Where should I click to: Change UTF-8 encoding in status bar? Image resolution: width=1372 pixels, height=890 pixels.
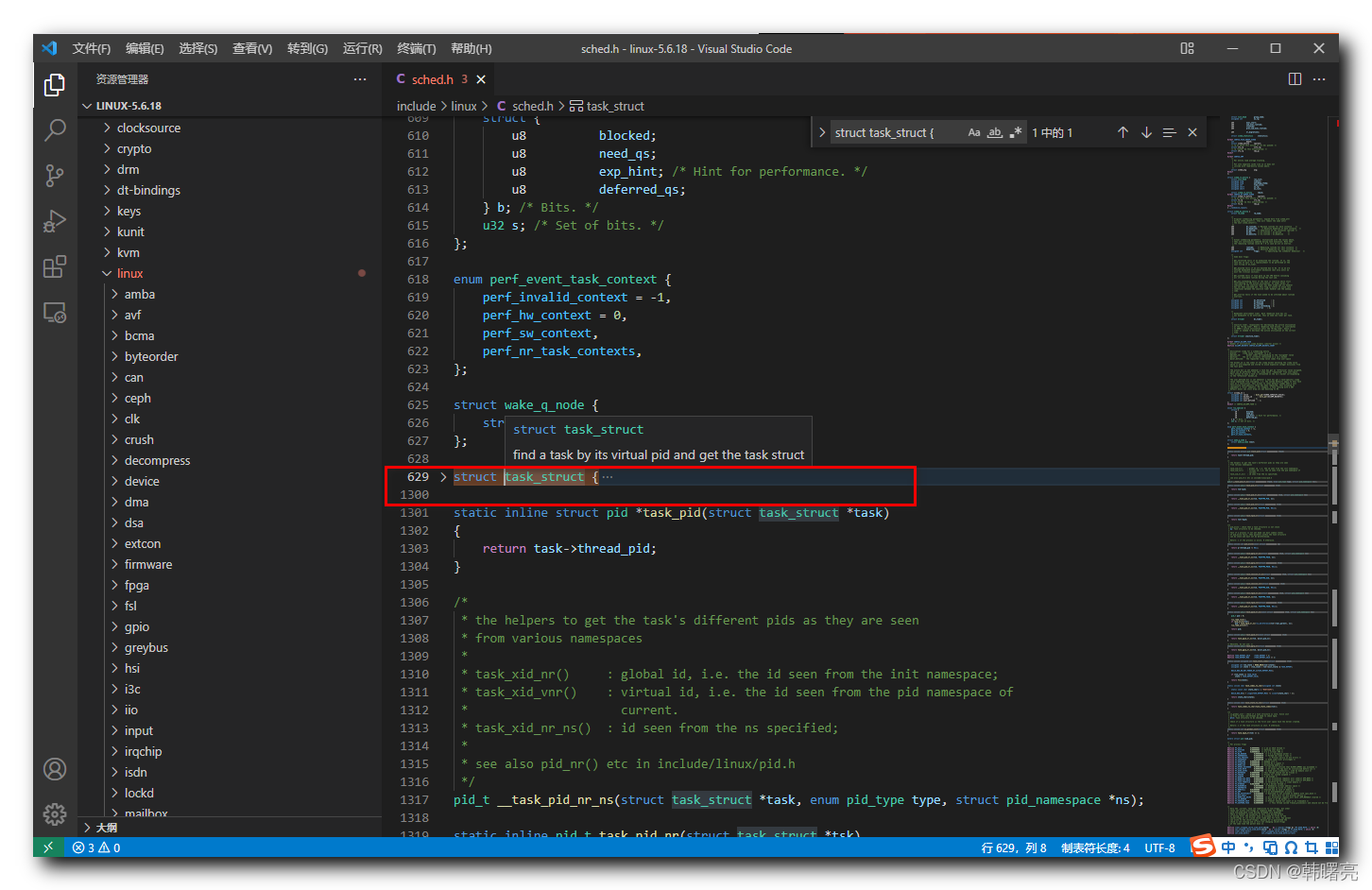(1159, 847)
